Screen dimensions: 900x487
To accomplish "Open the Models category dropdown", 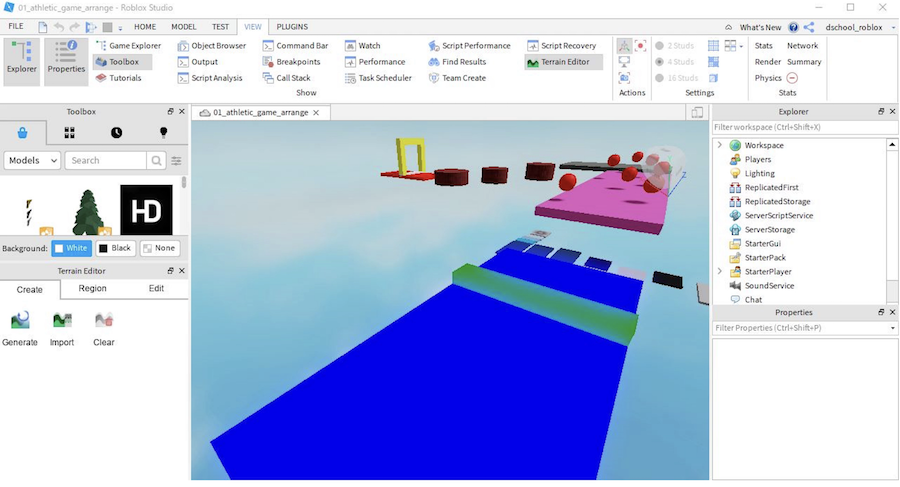I will click(x=33, y=161).
